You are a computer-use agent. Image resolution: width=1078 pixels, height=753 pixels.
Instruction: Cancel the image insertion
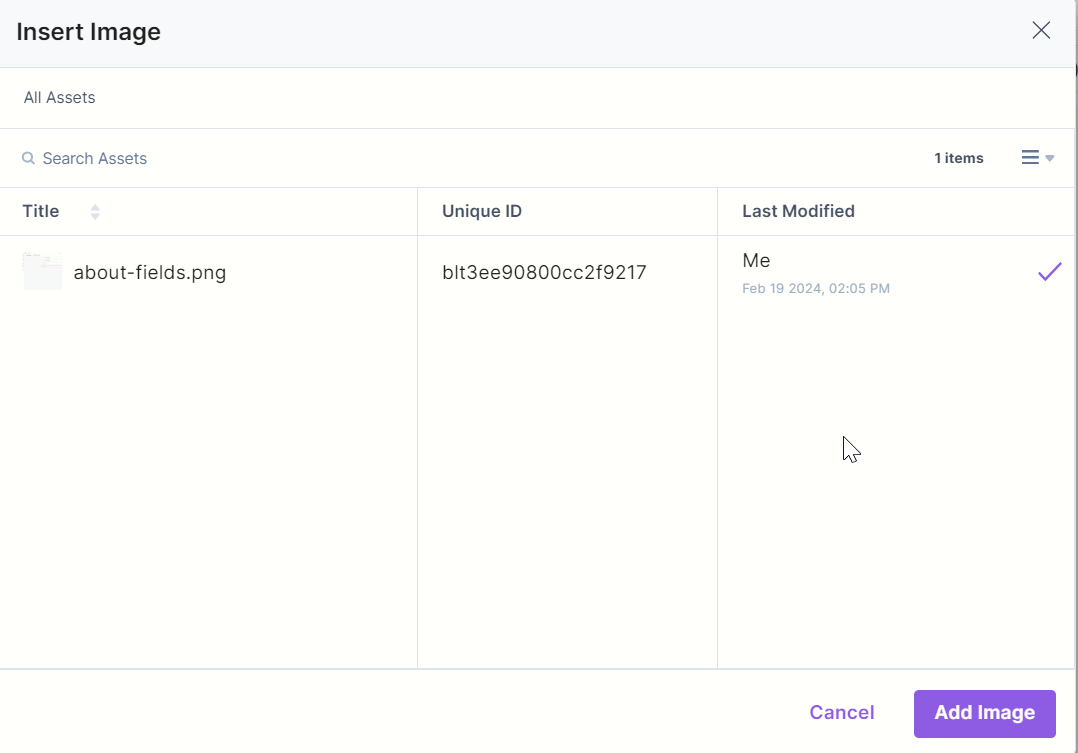(x=841, y=712)
